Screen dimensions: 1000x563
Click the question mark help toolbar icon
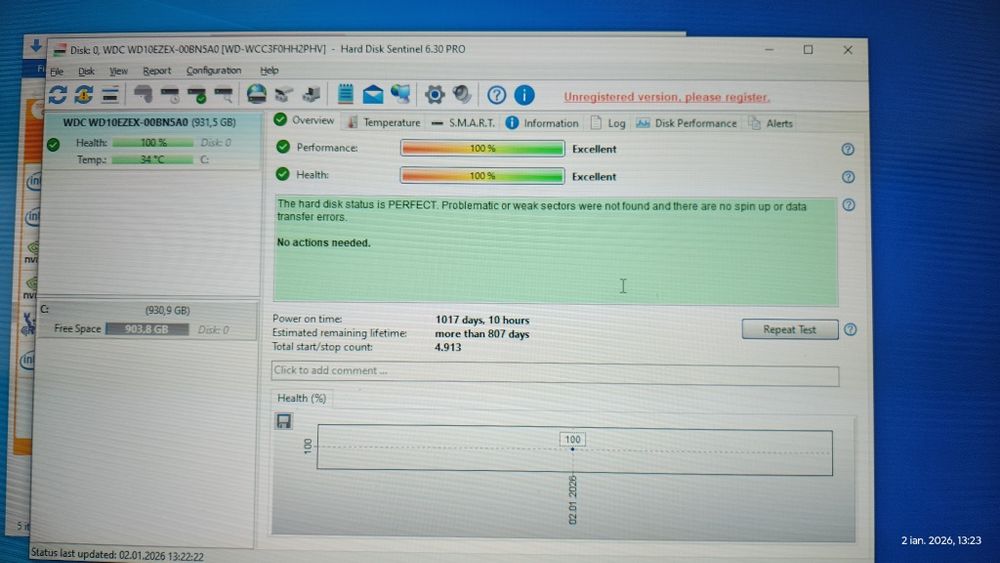496,96
